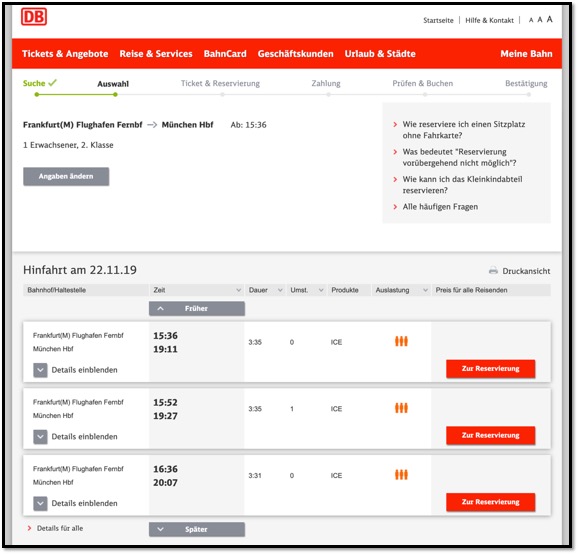
Task: Click occupancy icon of the 16:36 connection
Action: tap(401, 475)
